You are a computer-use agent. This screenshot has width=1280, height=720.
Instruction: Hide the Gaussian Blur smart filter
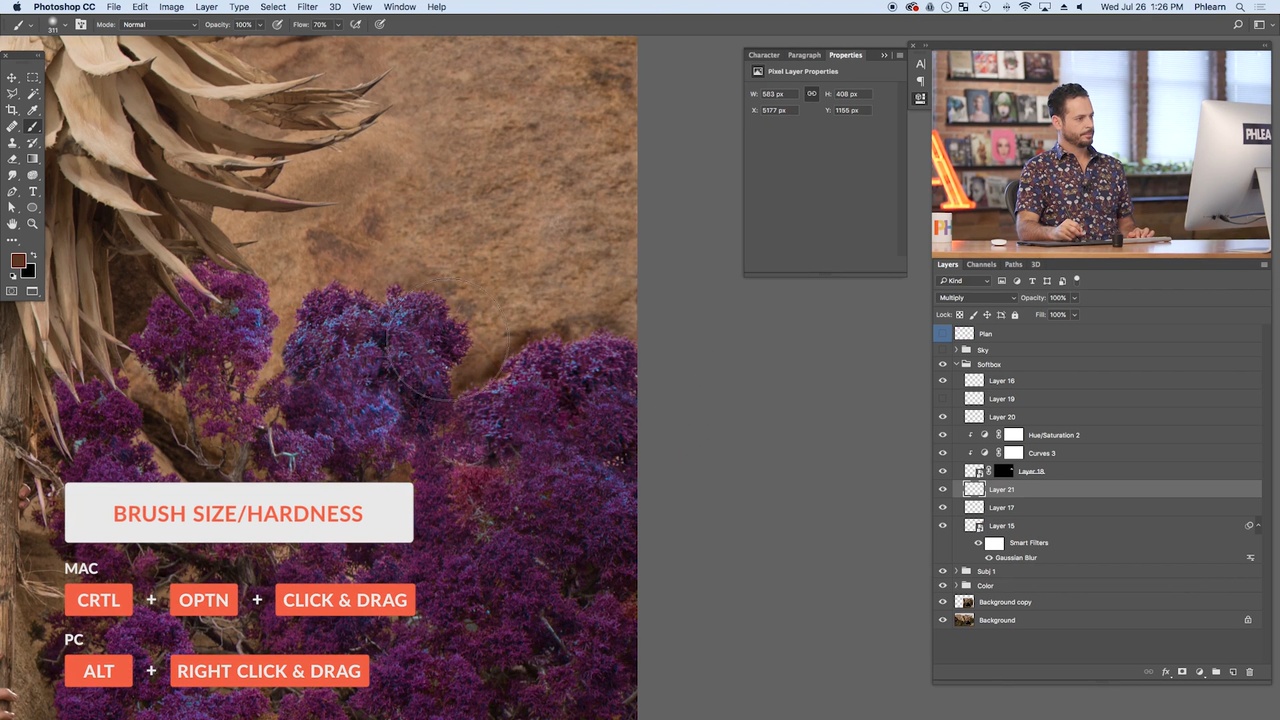(989, 558)
